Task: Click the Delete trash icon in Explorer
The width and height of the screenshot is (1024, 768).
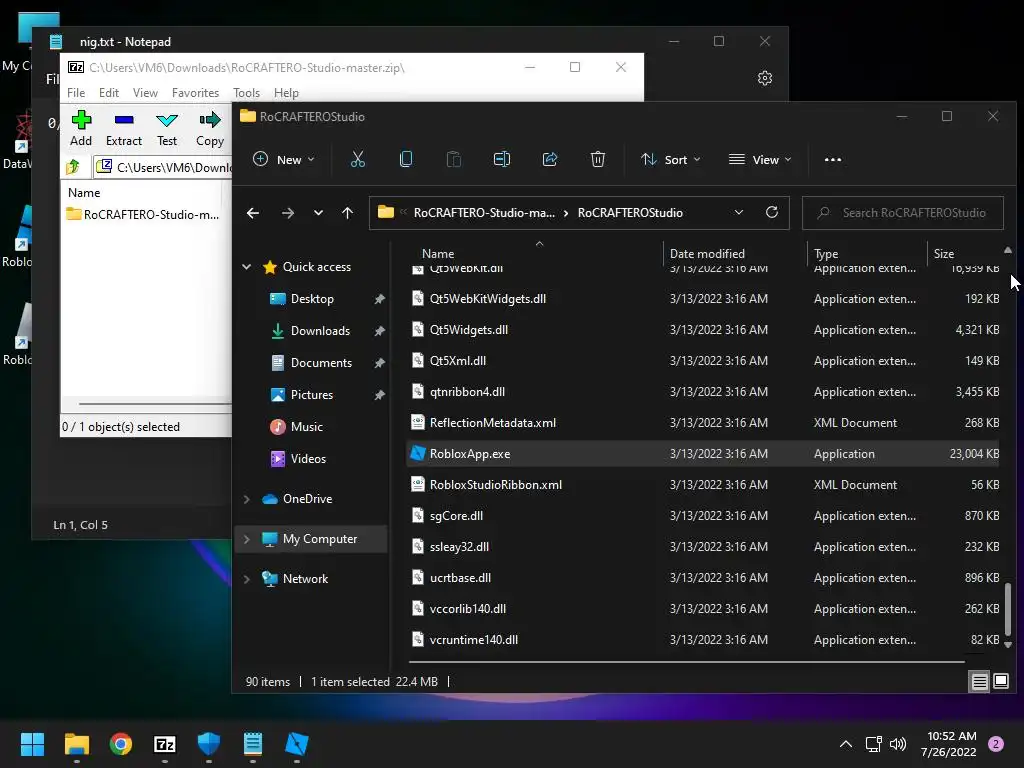Action: tap(598, 159)
